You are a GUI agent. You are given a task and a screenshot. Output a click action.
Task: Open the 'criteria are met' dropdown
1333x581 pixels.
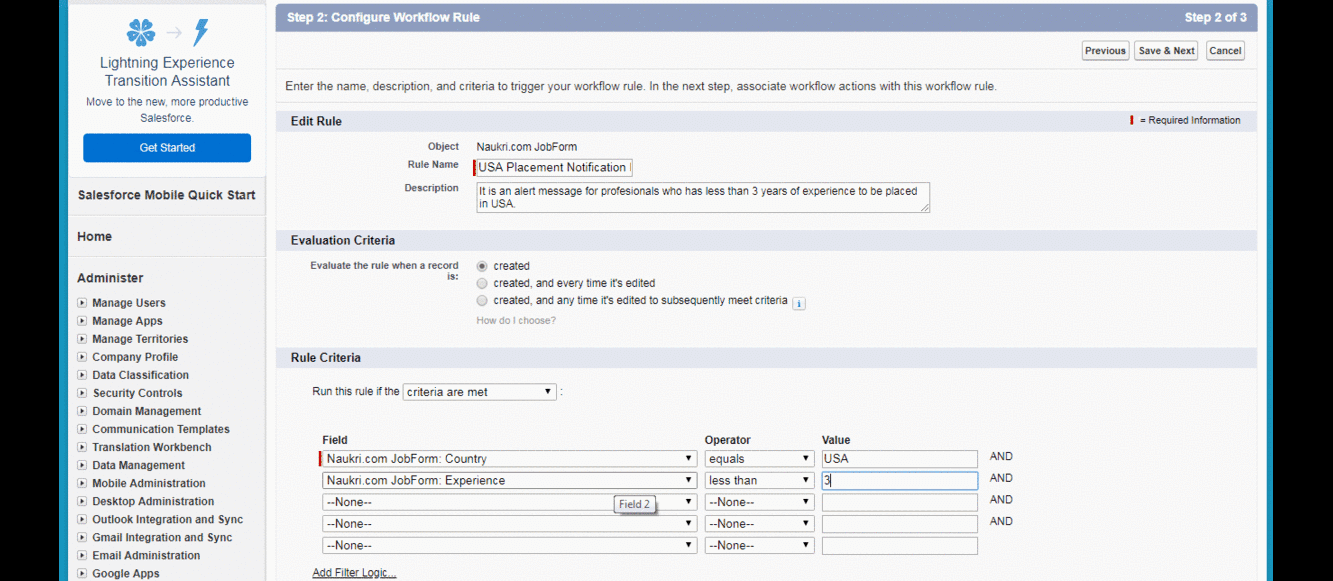point(480,392)
